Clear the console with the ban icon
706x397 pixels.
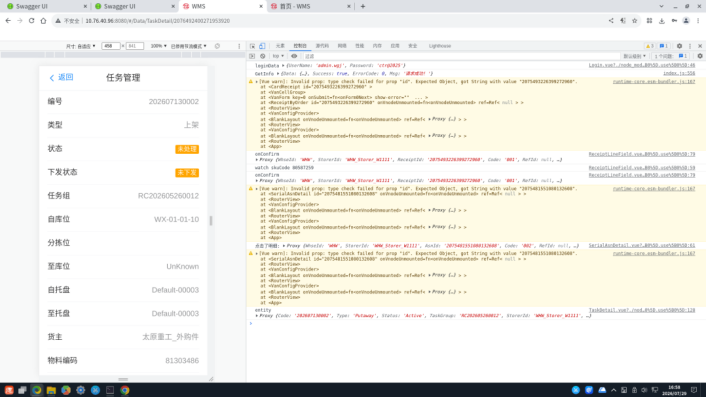click(262, 56)
